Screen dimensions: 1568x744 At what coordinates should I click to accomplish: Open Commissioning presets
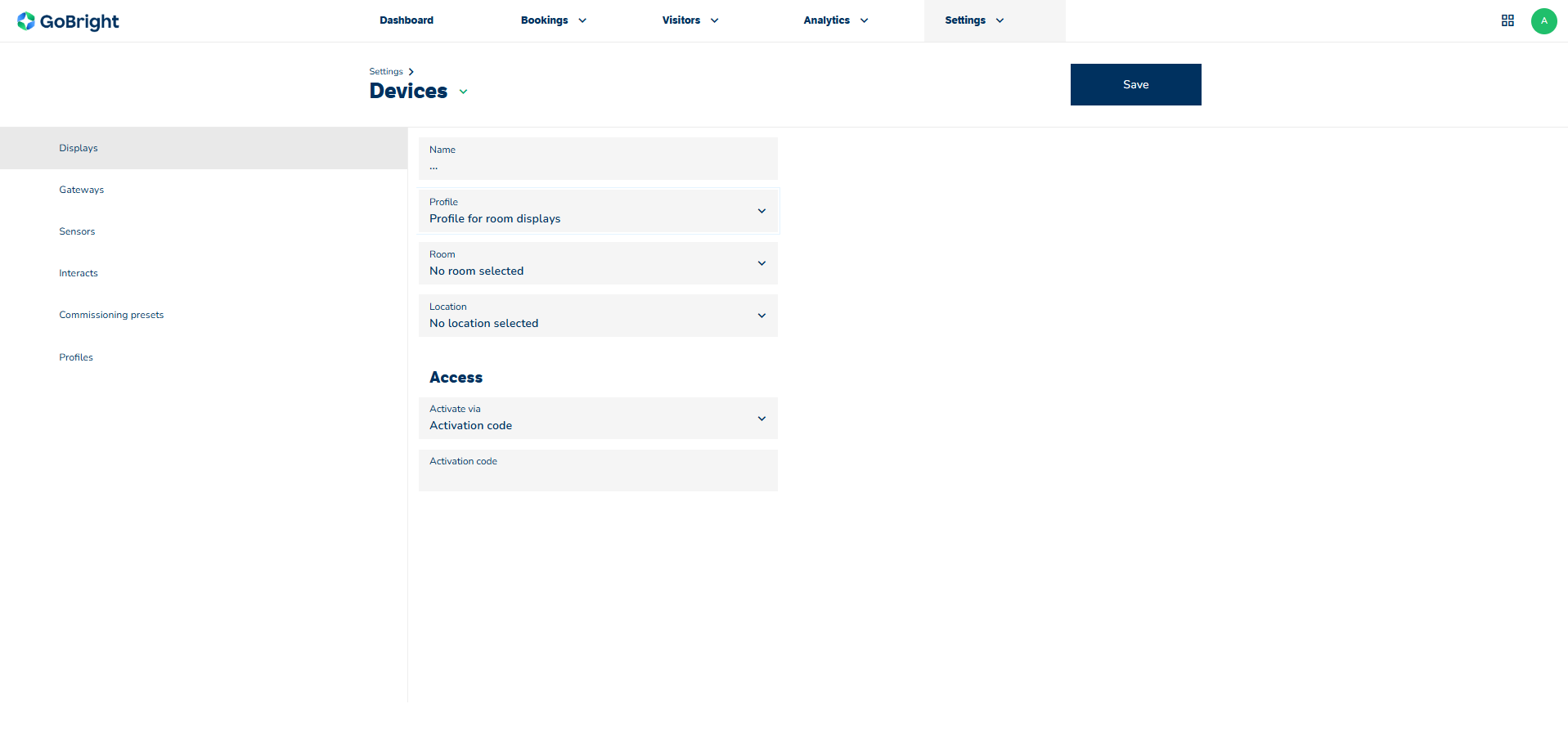[111, 315]
